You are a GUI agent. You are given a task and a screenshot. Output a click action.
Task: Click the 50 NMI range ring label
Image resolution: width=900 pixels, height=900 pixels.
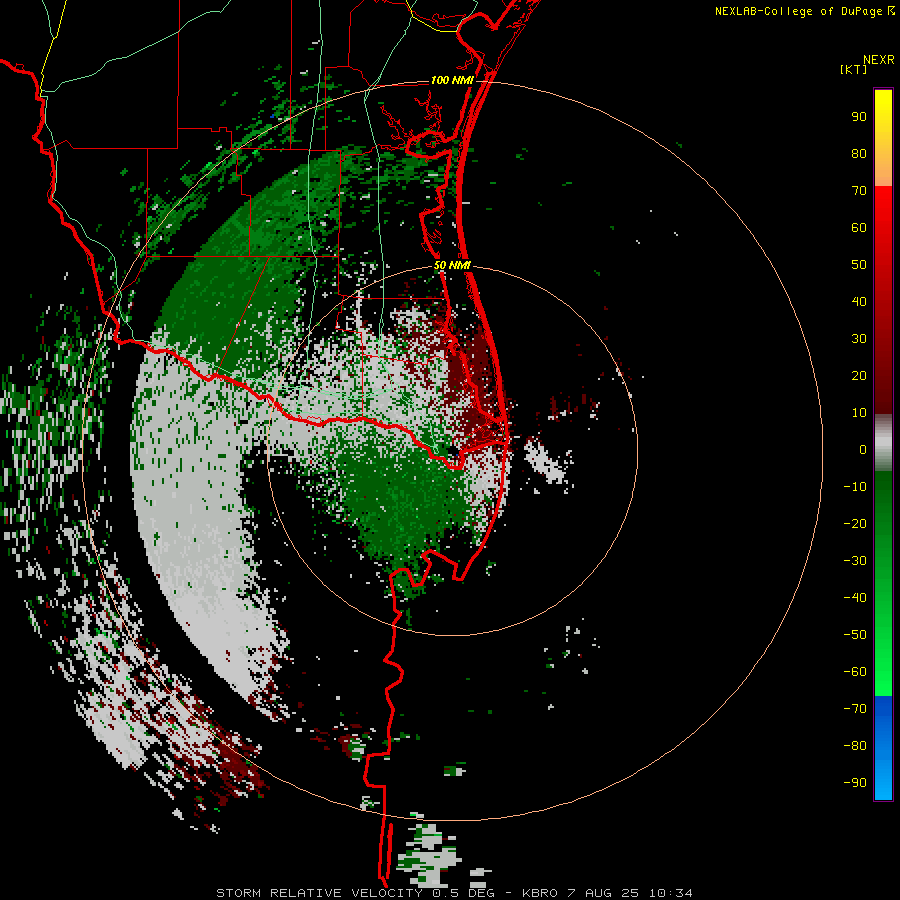(452, 265)
